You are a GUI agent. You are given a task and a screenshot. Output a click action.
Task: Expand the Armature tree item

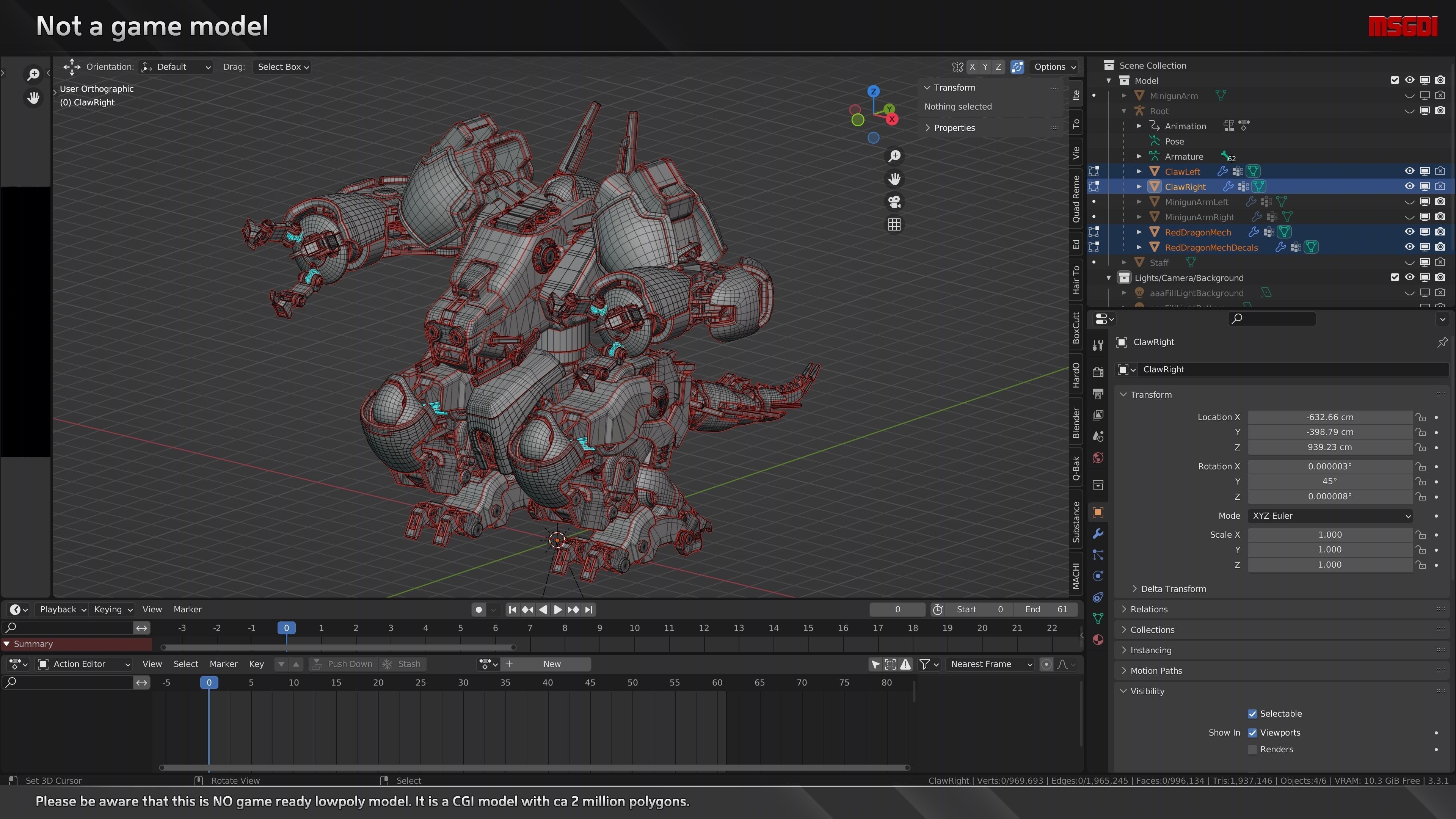pos(1139,157)
